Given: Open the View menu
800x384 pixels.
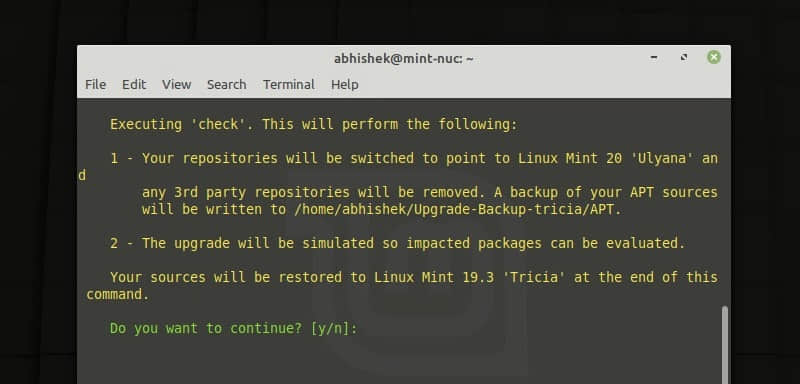Looking at the screenshot, I should (x=177, y=85).
